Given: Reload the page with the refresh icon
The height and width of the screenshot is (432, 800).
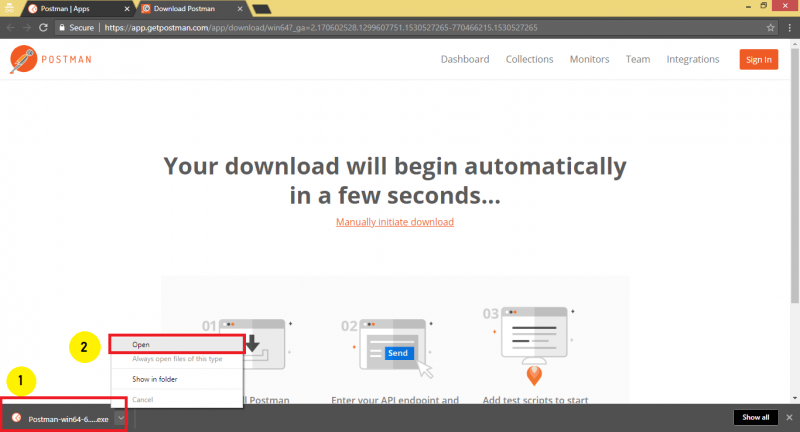Looking at the screenshot, I should click(x=44, y=28).
